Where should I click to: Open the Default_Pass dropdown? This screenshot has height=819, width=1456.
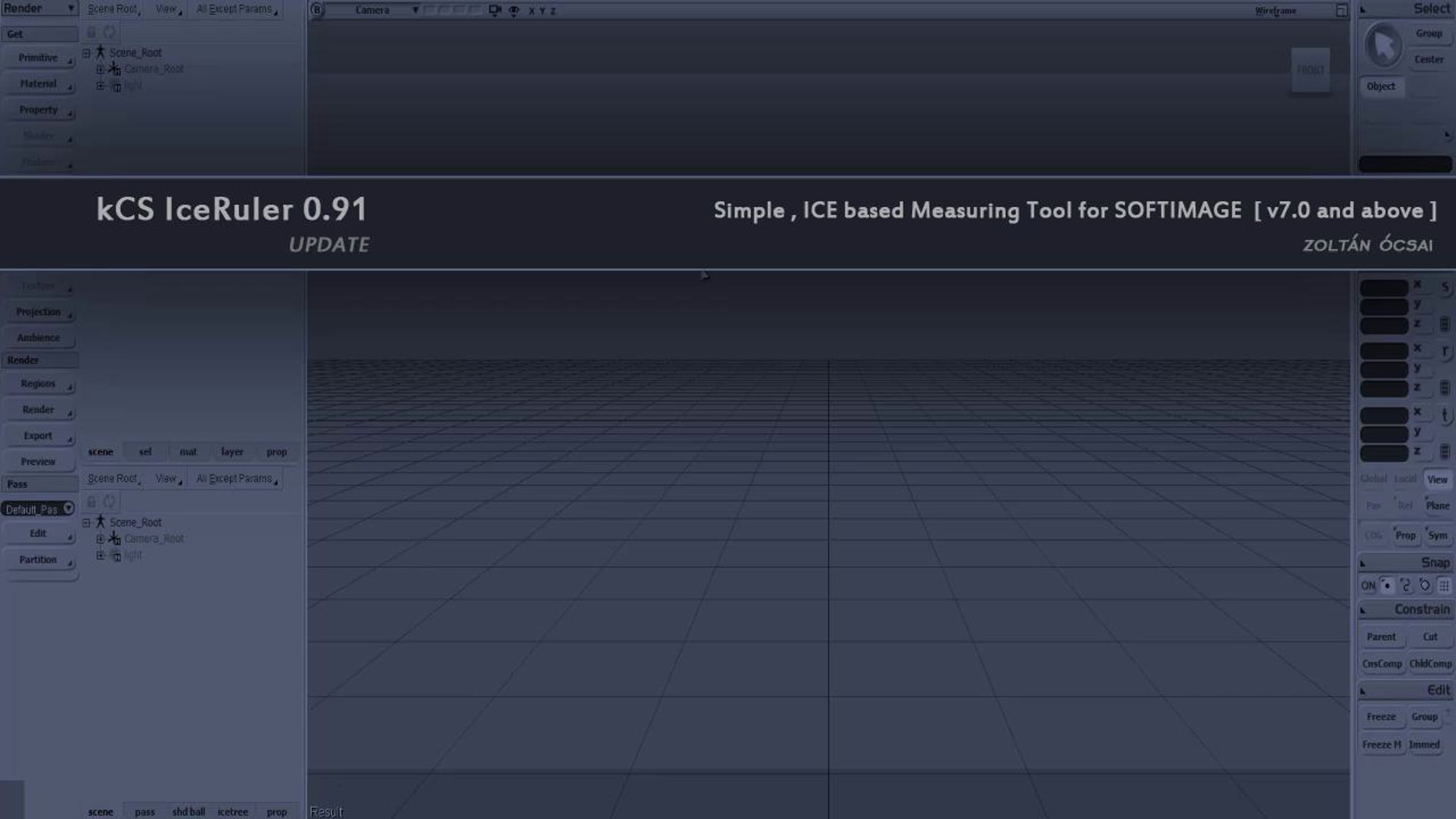[x=38, y=509]
